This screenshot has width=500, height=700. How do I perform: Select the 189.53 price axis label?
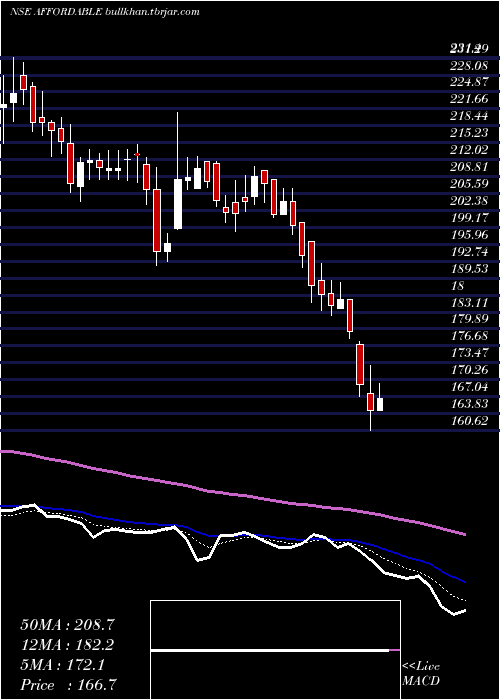[468, 269]
